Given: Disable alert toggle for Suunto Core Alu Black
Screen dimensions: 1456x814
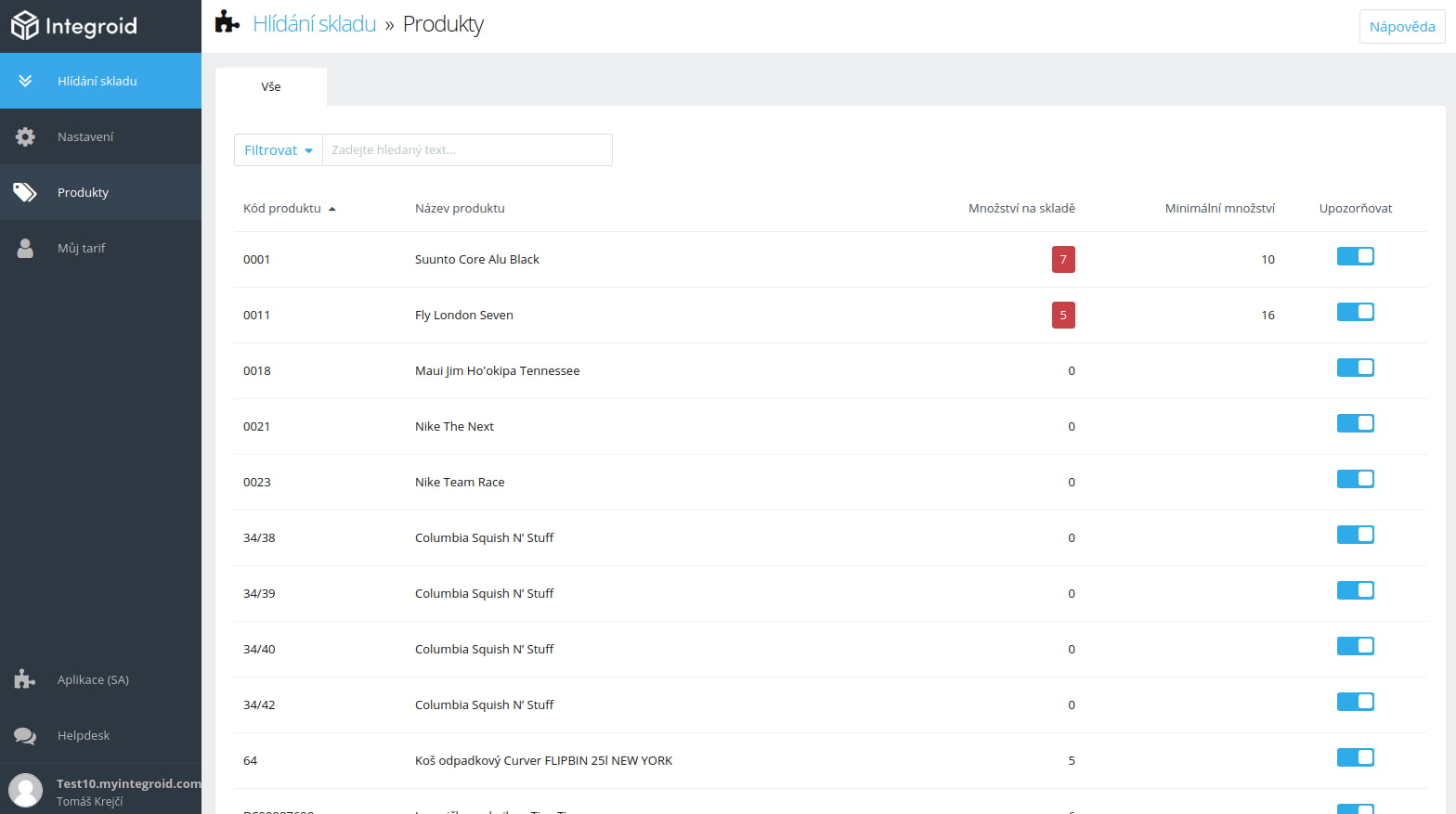Looking at the screenshot, I should click(x=1356, y=256).
